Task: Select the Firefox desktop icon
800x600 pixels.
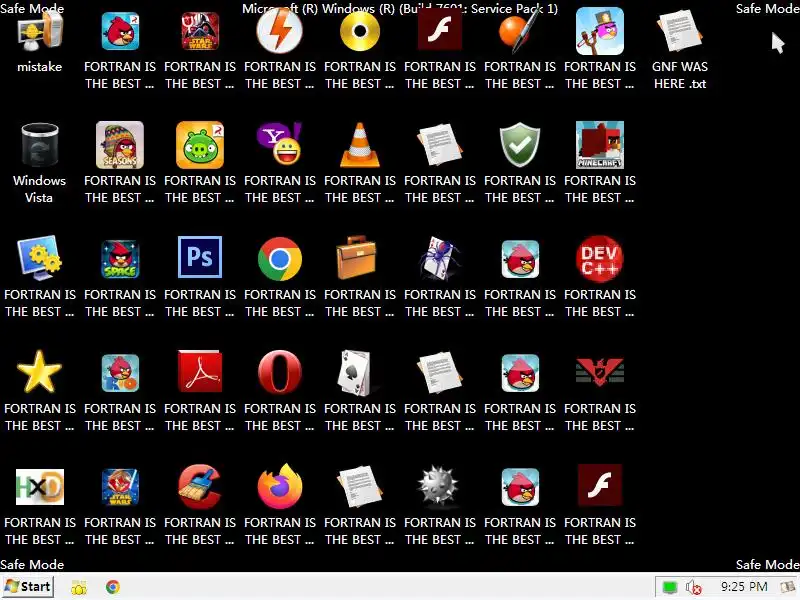Action: 280,486
